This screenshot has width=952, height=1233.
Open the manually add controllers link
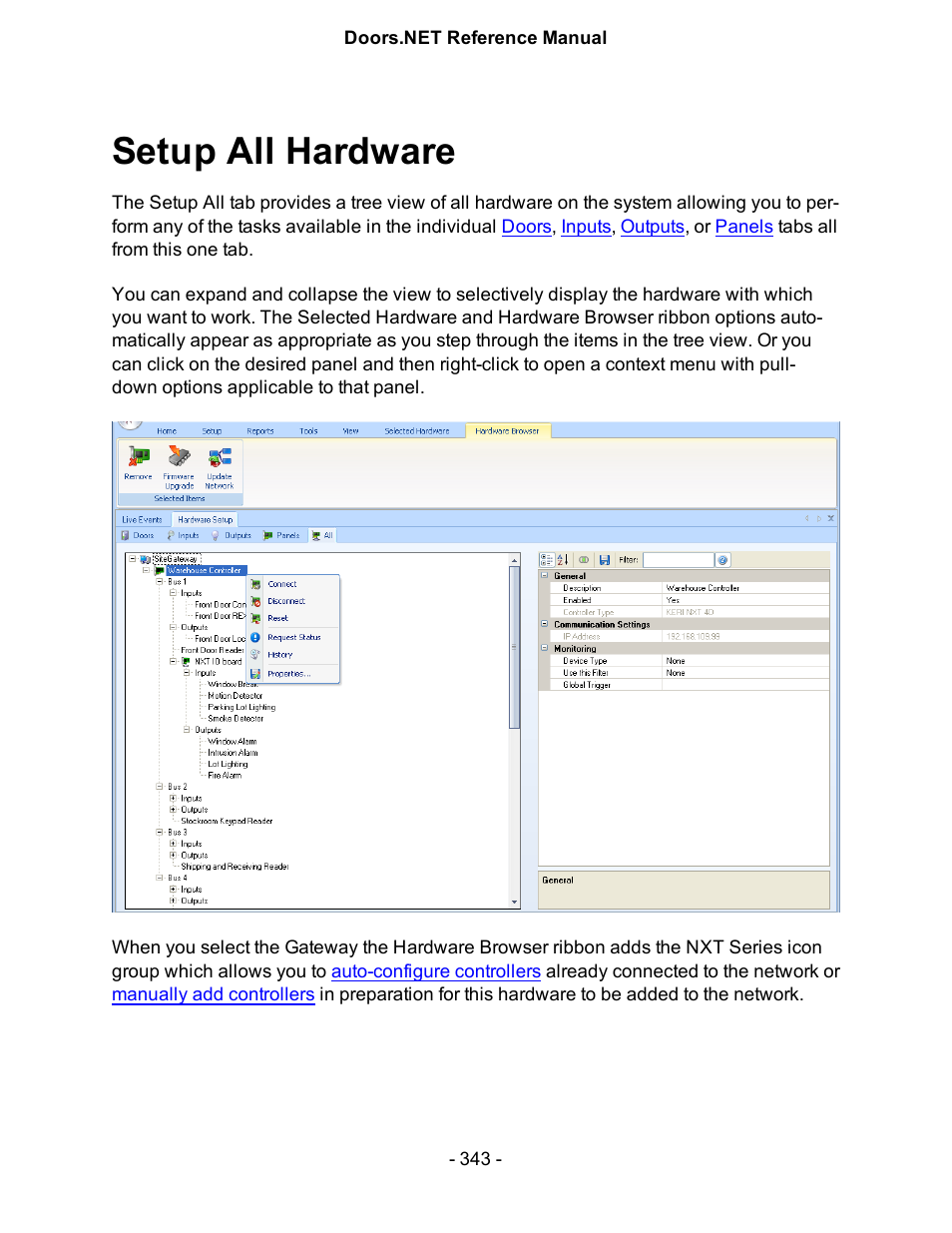214,994
